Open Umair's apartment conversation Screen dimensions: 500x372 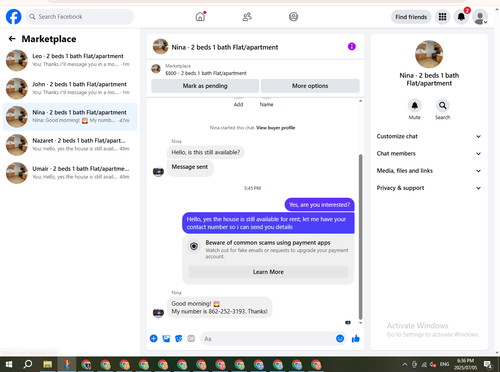click(x=70, y=173)
